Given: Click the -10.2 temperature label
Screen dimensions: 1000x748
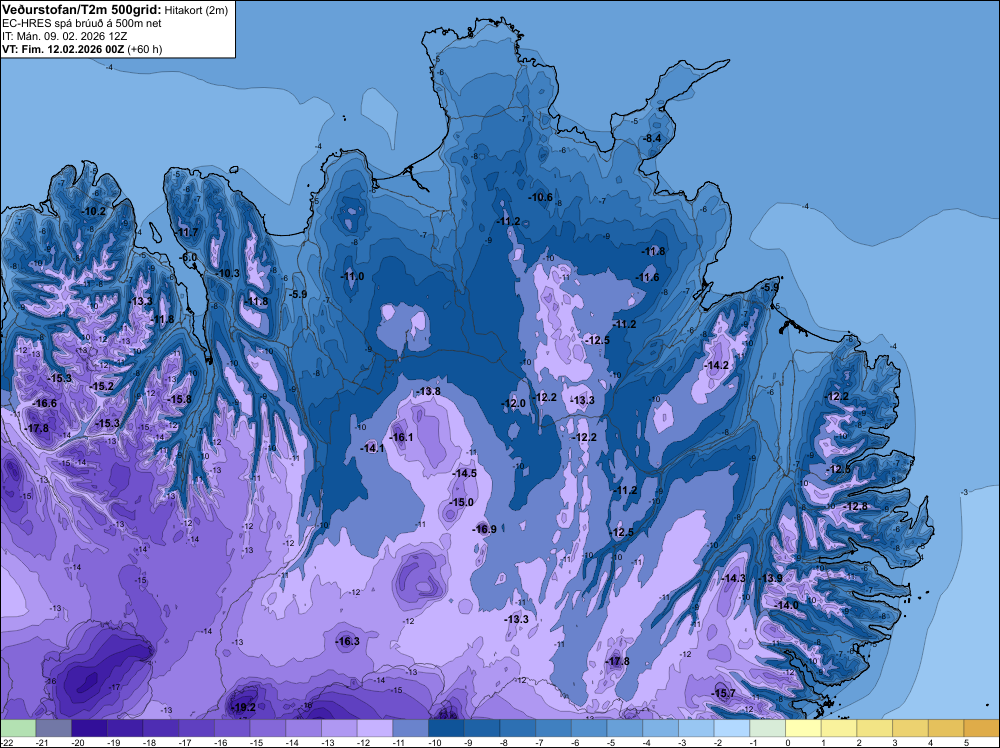Looking at the screenshot, I should coord(94,211).
